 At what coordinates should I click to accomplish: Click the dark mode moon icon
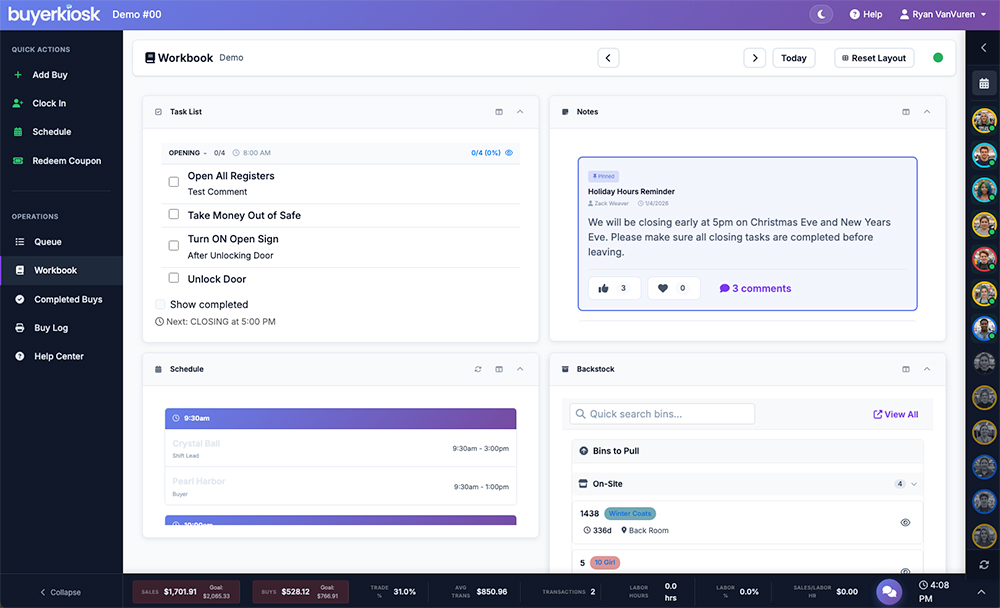[x=820, y=13]
